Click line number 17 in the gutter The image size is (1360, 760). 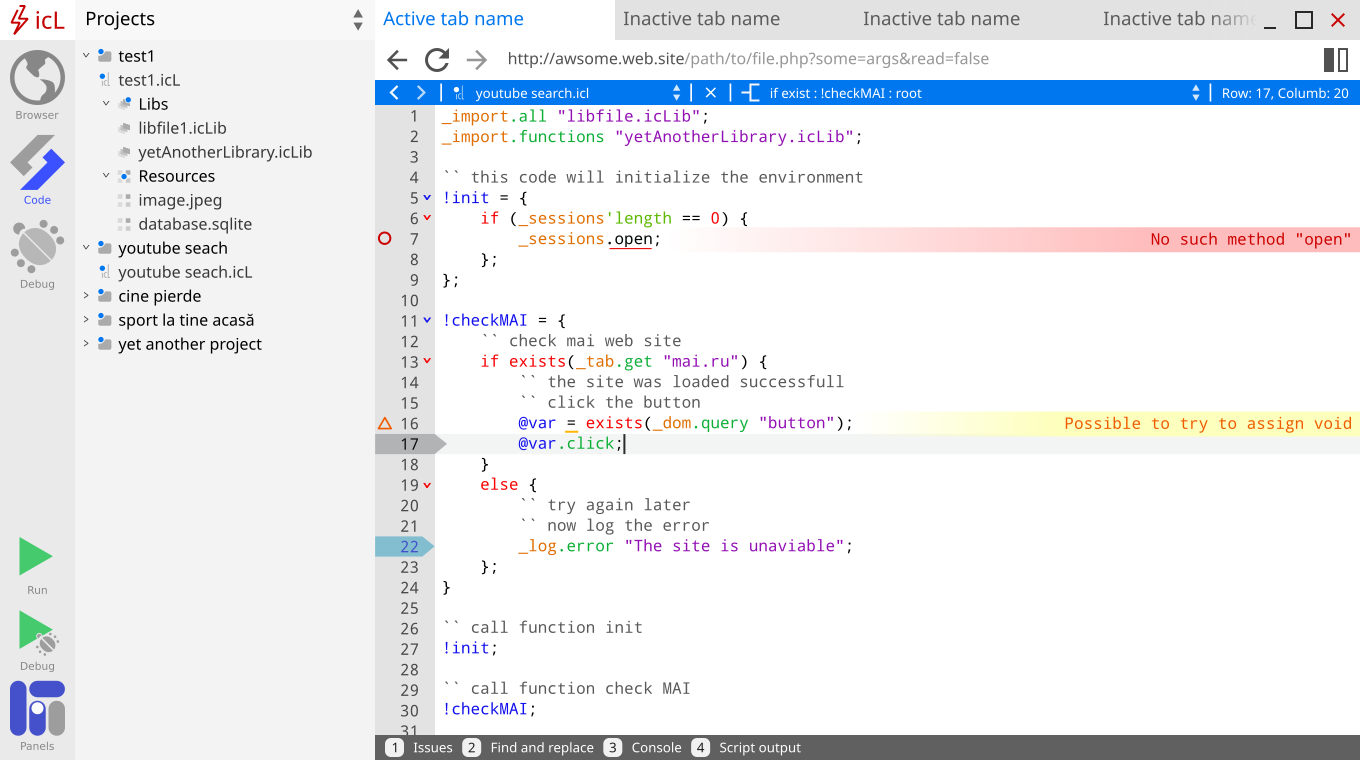point(410,444)
